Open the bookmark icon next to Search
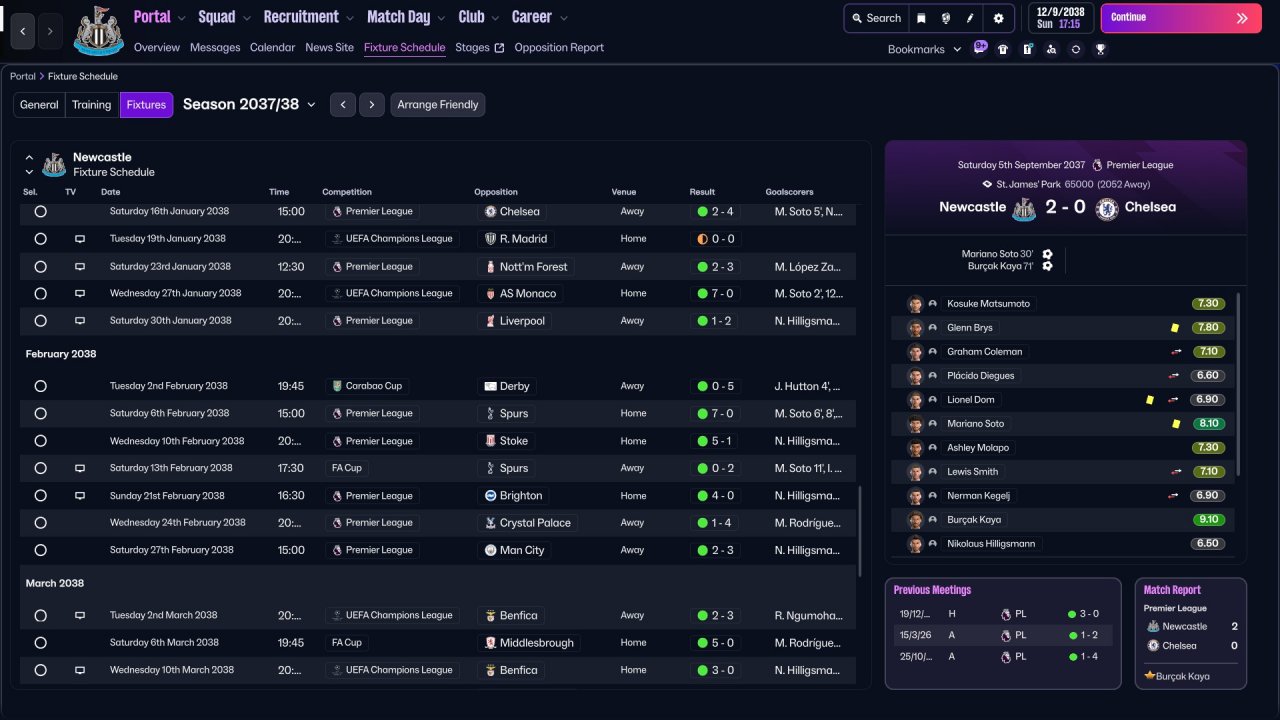The image size is (1280, 720). click(921, 18)
